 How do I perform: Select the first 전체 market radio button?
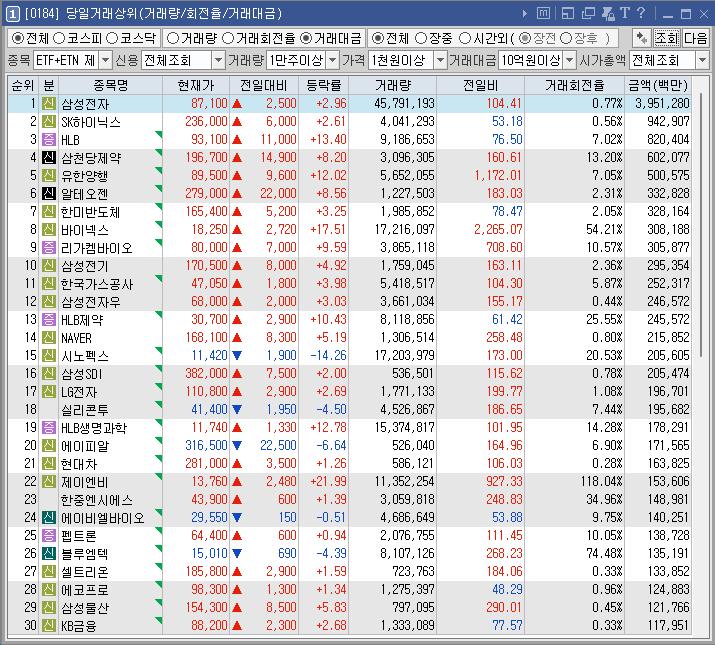tap(18, 38)
